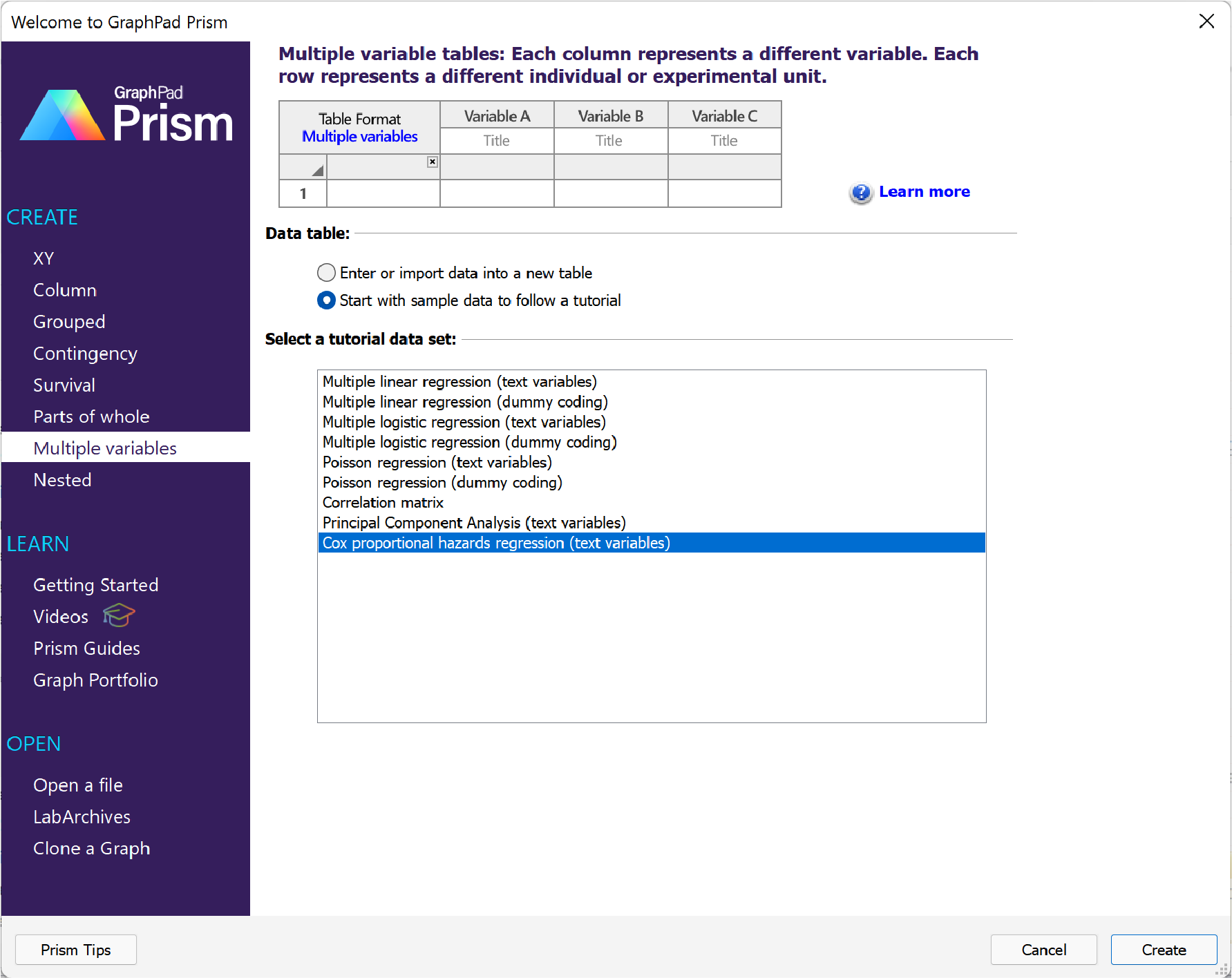Switch to Survival table type
Image resolution: width=1232 pixels, height=978 pixels.
pyautogui.click(x=64, y=385)
